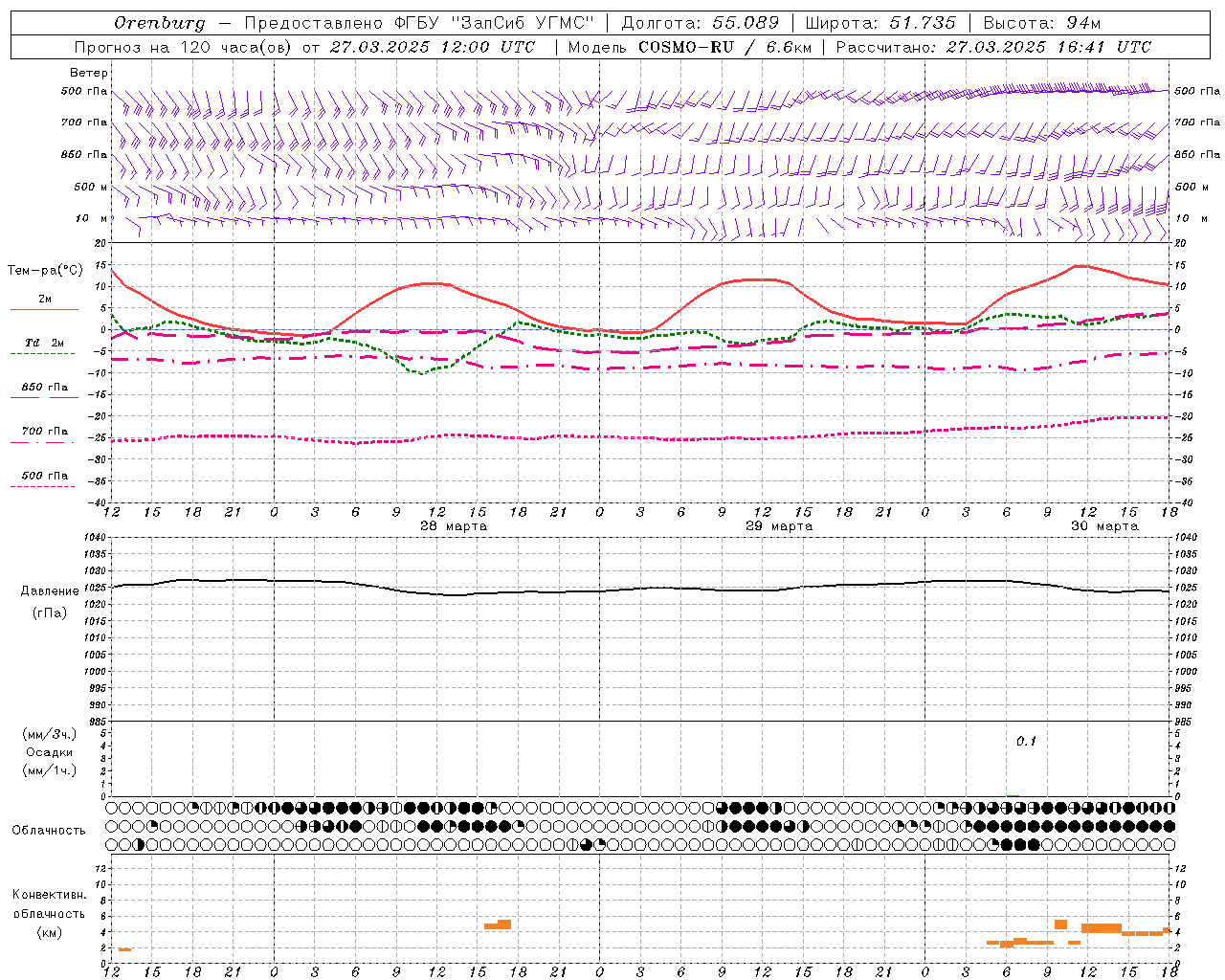Click the 'Высота: 94м' elevation value
The height and width of the screenshot is (980, 1225).
click(x=1042, y=23)
